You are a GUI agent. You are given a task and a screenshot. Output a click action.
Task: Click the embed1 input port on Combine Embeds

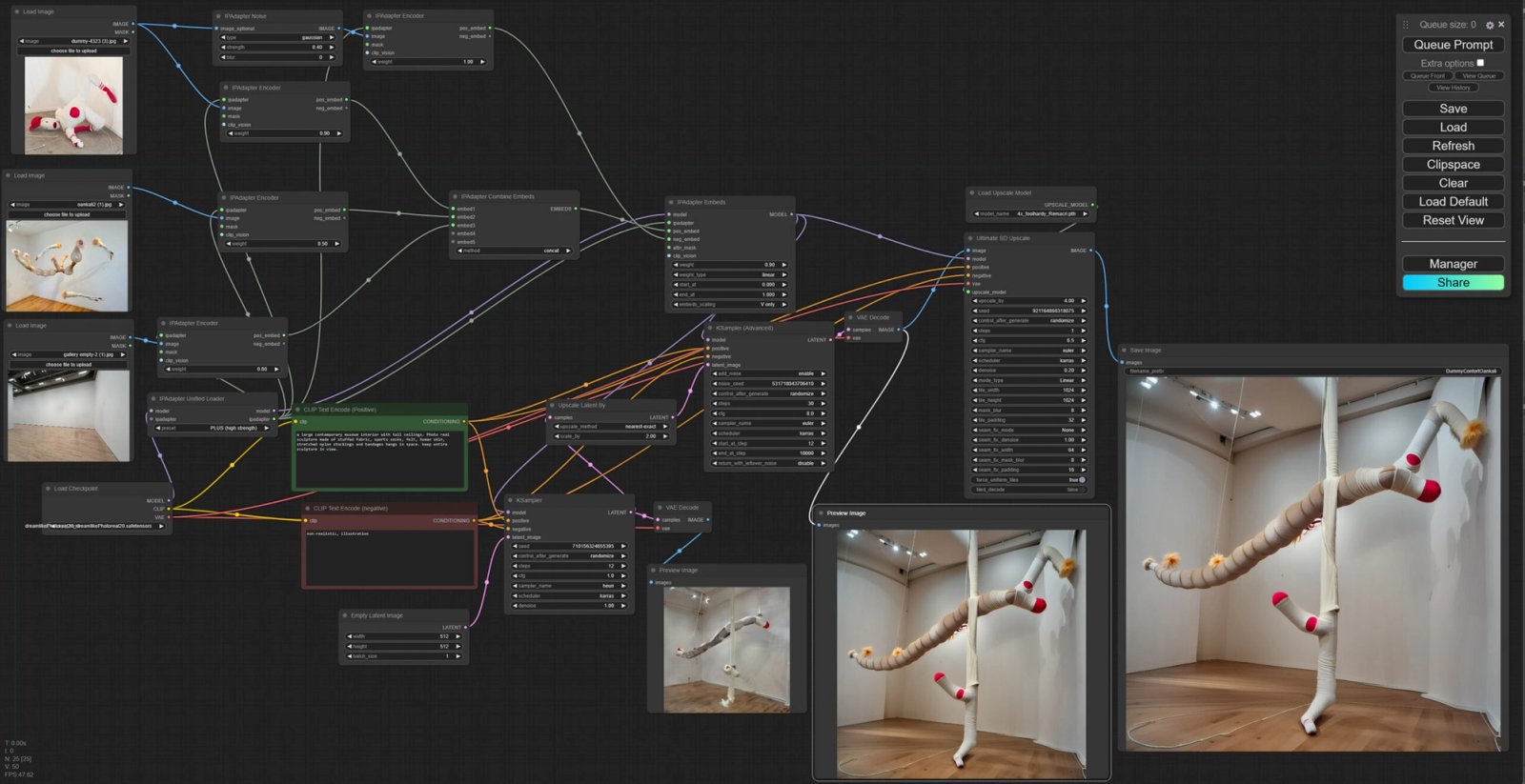click(453, 209)
